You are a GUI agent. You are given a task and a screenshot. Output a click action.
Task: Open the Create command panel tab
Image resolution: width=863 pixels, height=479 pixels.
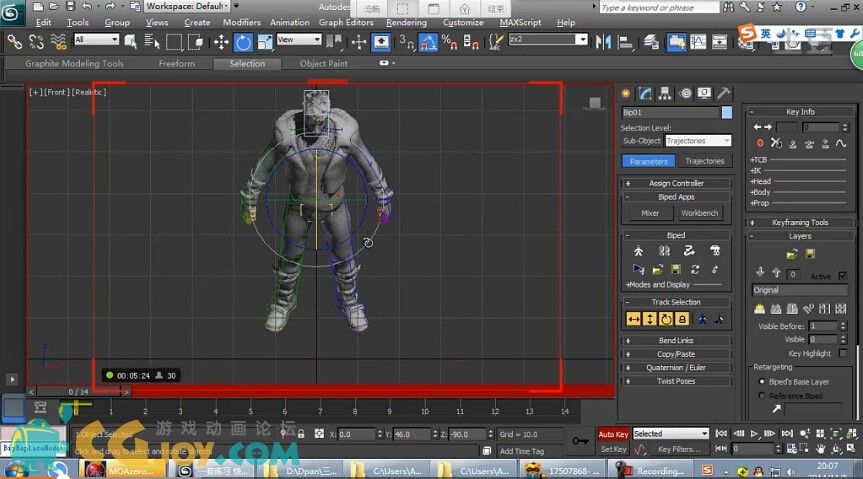point(626,94)
